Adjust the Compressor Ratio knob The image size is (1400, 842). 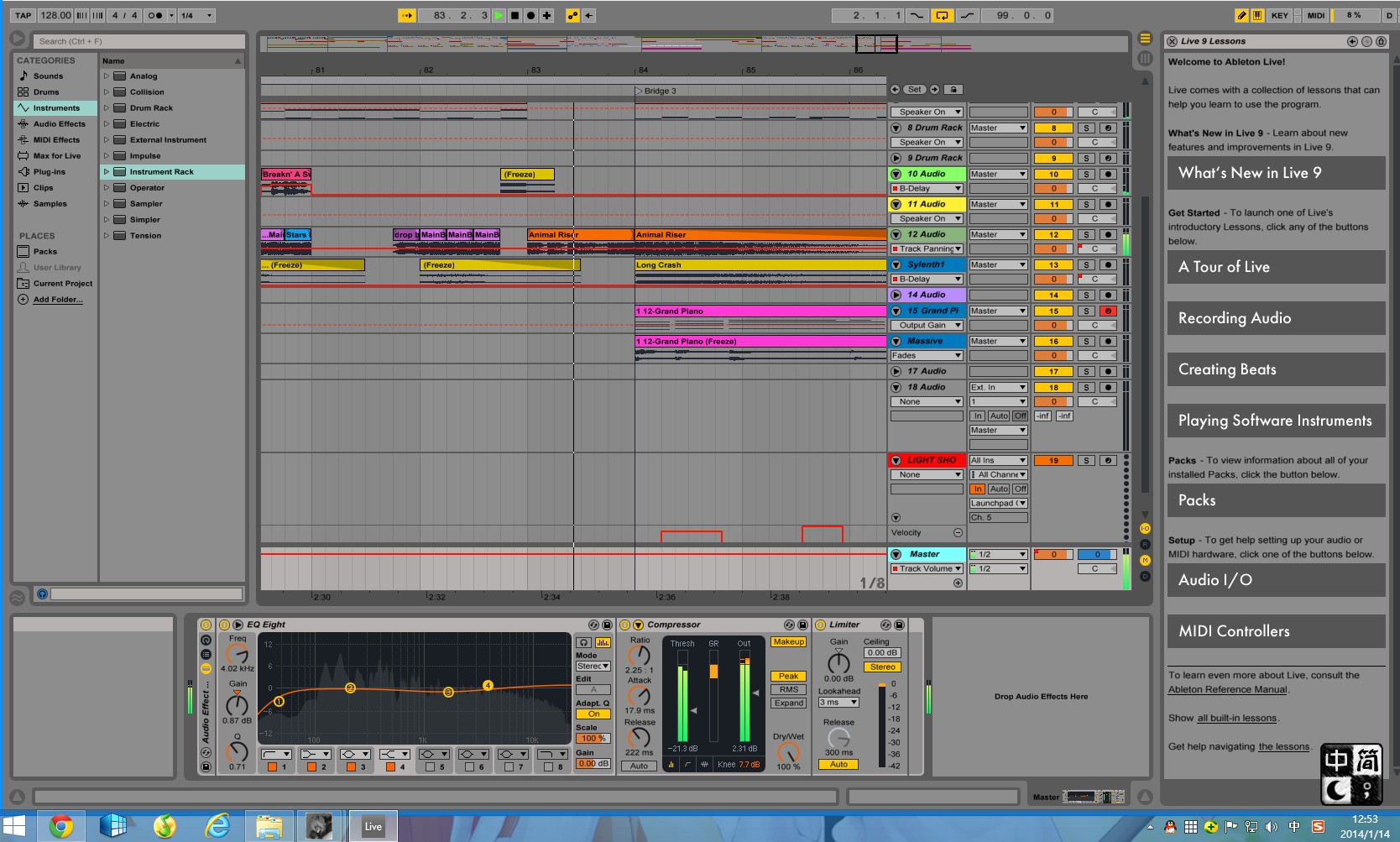(x=640, y=656)
